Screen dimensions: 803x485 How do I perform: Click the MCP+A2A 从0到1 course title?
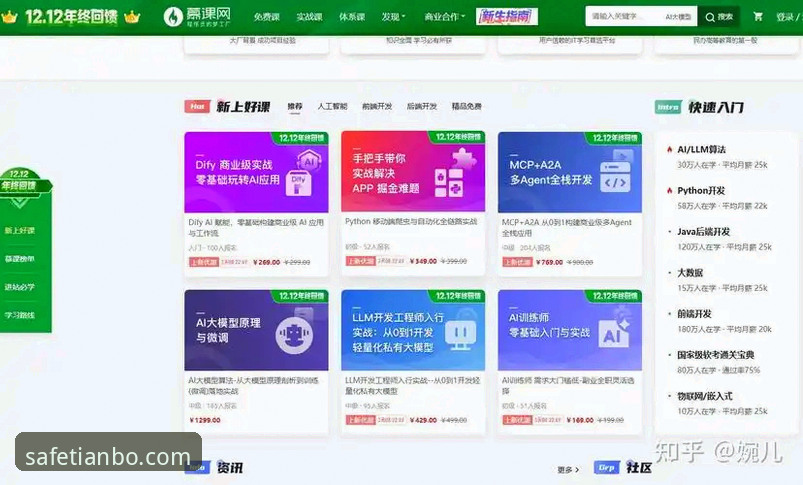567,228
